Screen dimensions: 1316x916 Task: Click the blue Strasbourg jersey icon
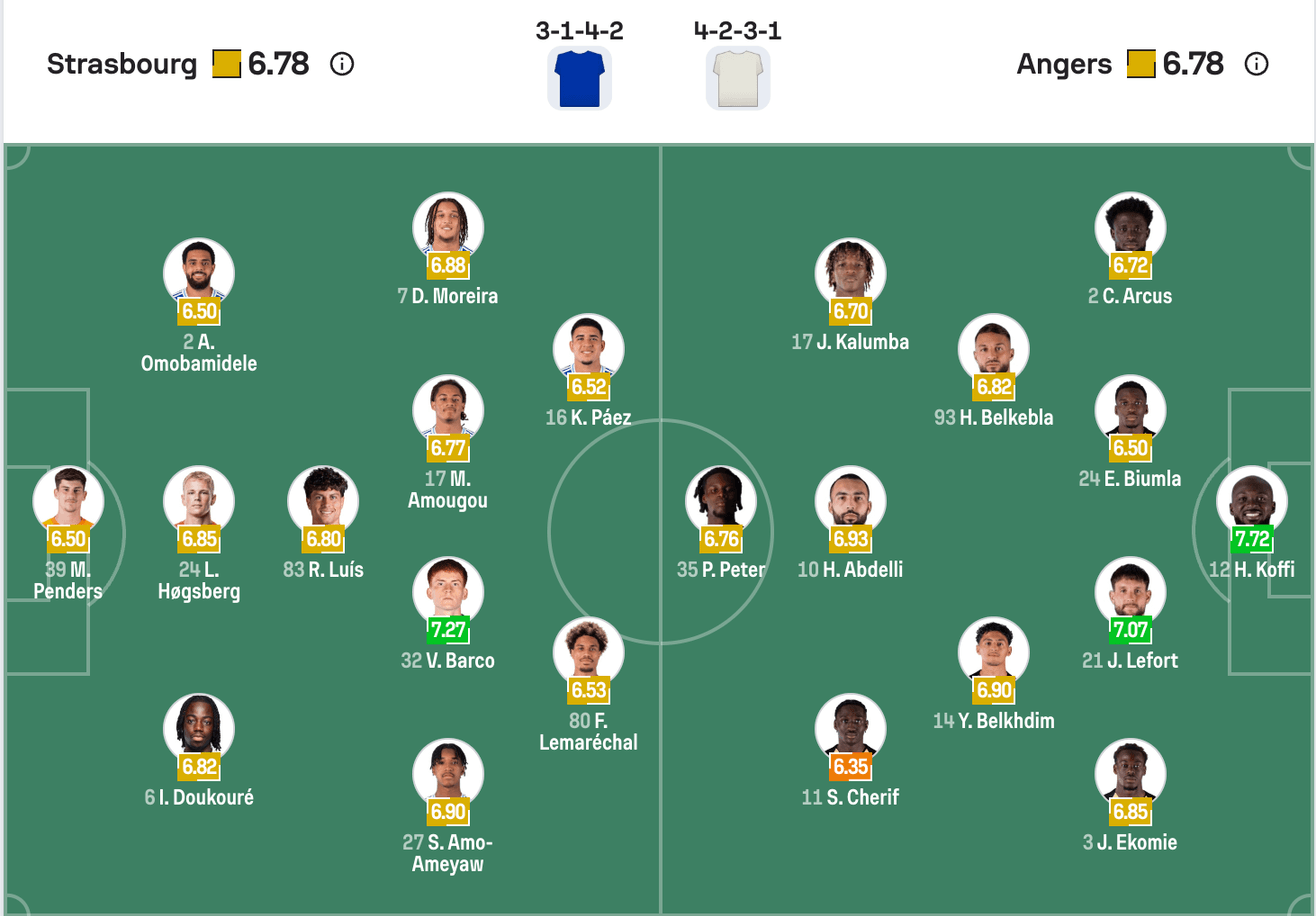coord(579,77)
